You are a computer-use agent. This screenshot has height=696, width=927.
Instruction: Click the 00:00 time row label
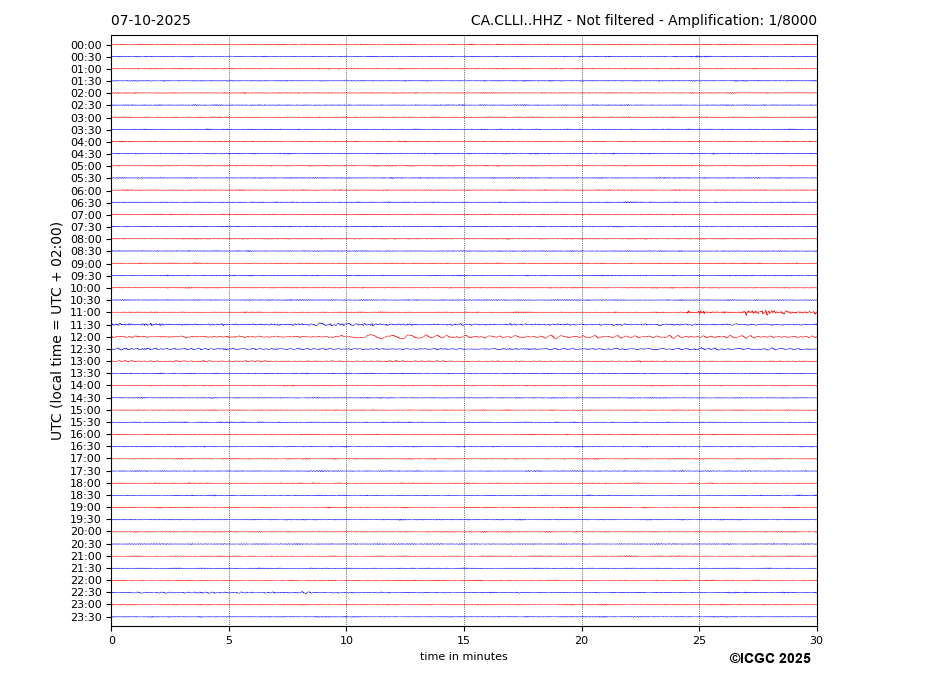[85, 45]
